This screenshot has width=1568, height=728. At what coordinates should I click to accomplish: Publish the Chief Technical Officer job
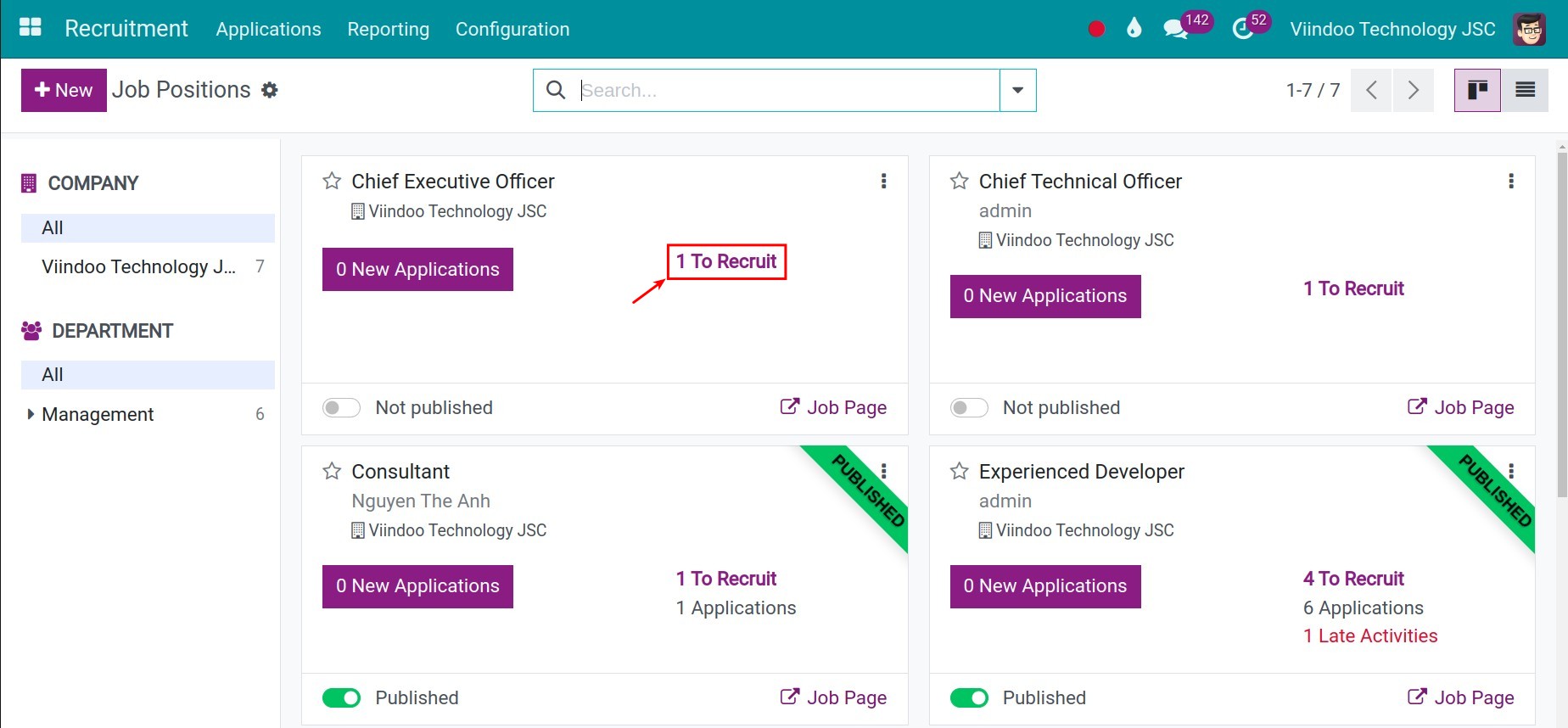(969, 408)
